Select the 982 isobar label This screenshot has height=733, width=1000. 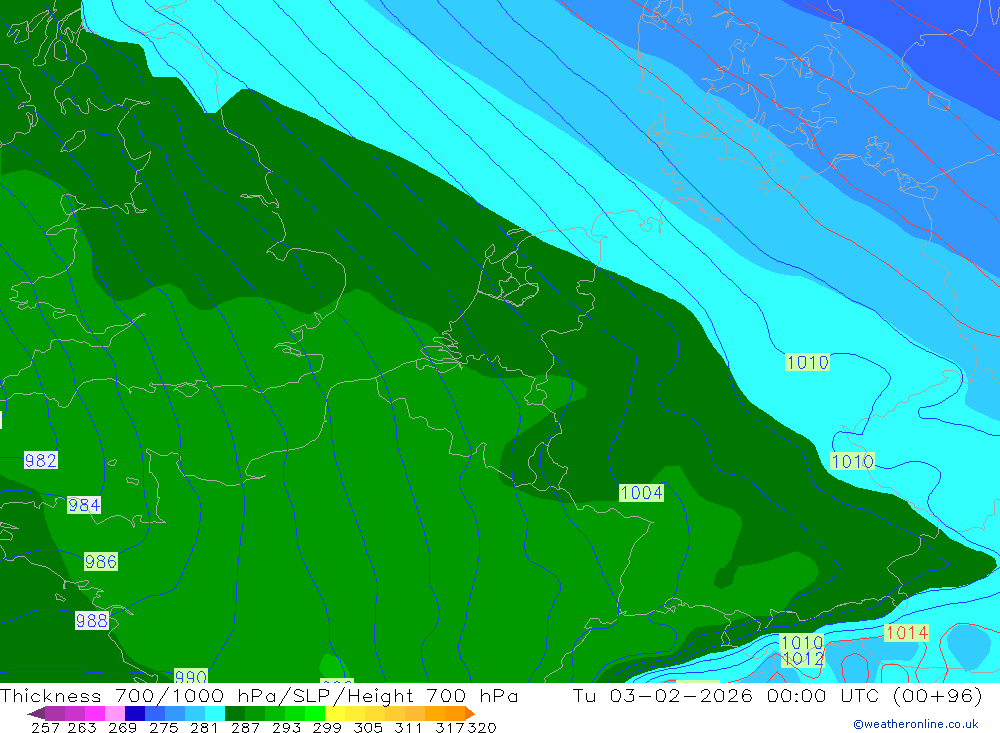[41, 460]
